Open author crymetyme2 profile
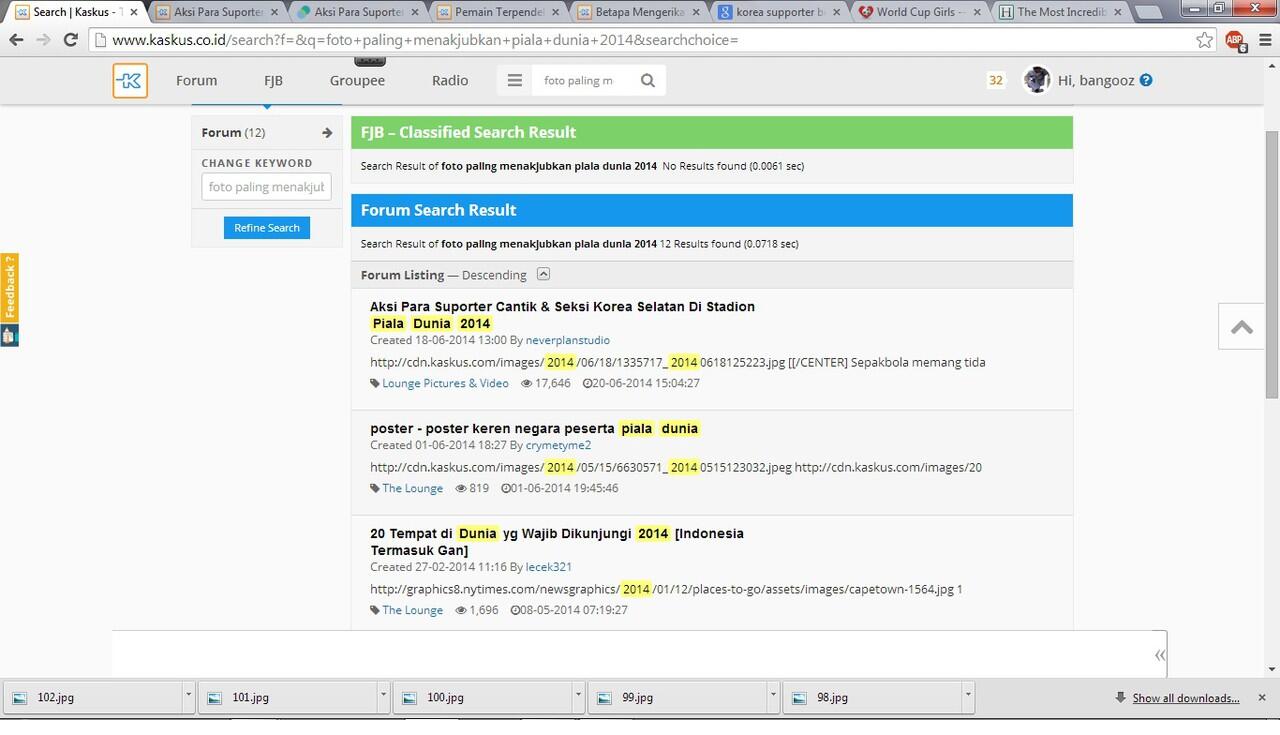Image resolution: width=1280 pixels, height=735 pixels. click(x=558, y=445)
